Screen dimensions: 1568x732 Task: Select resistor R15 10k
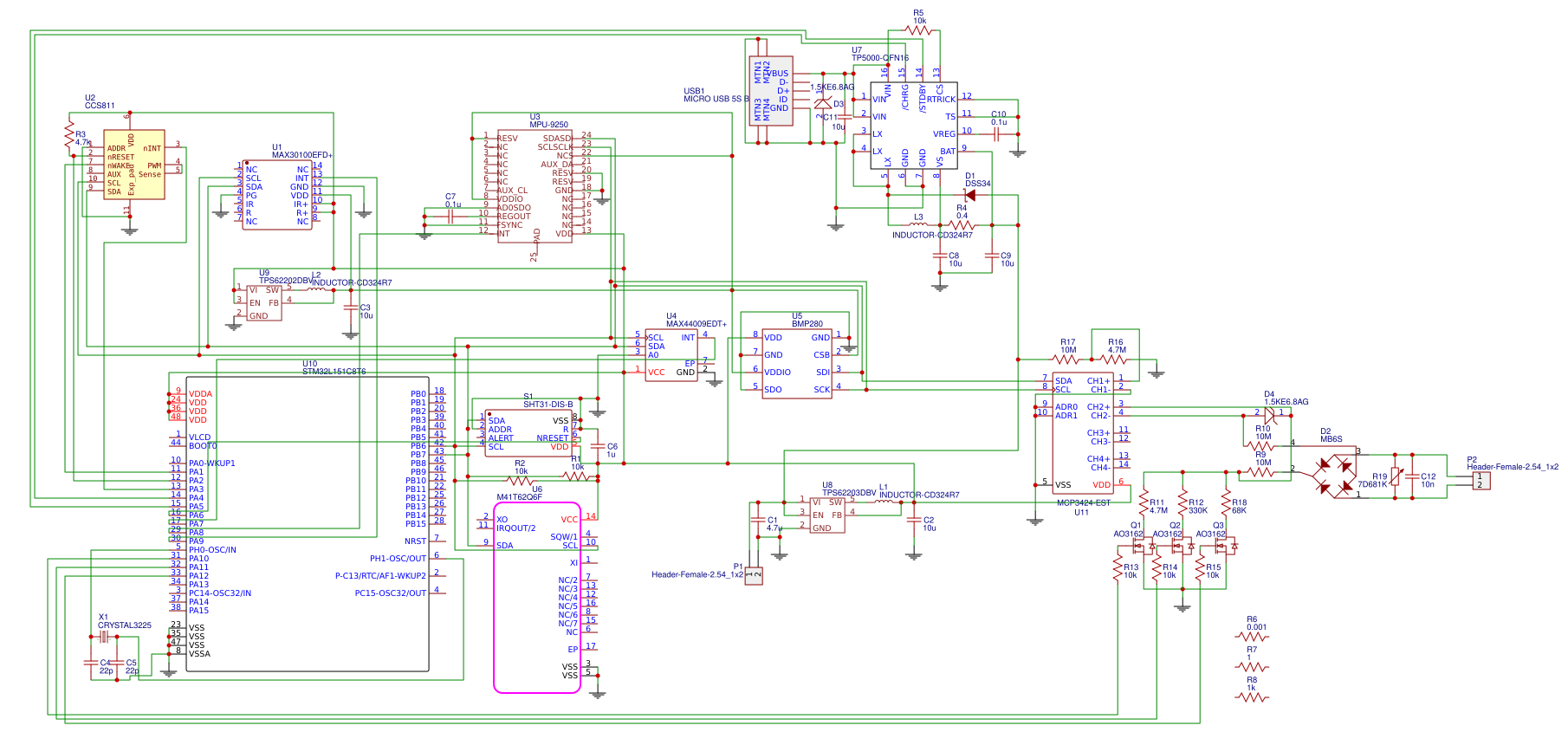coord(1200,567)
